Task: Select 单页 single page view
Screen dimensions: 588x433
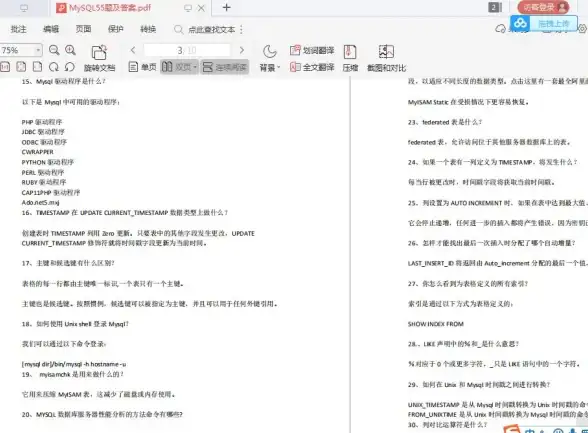Action: coord(142,67)
